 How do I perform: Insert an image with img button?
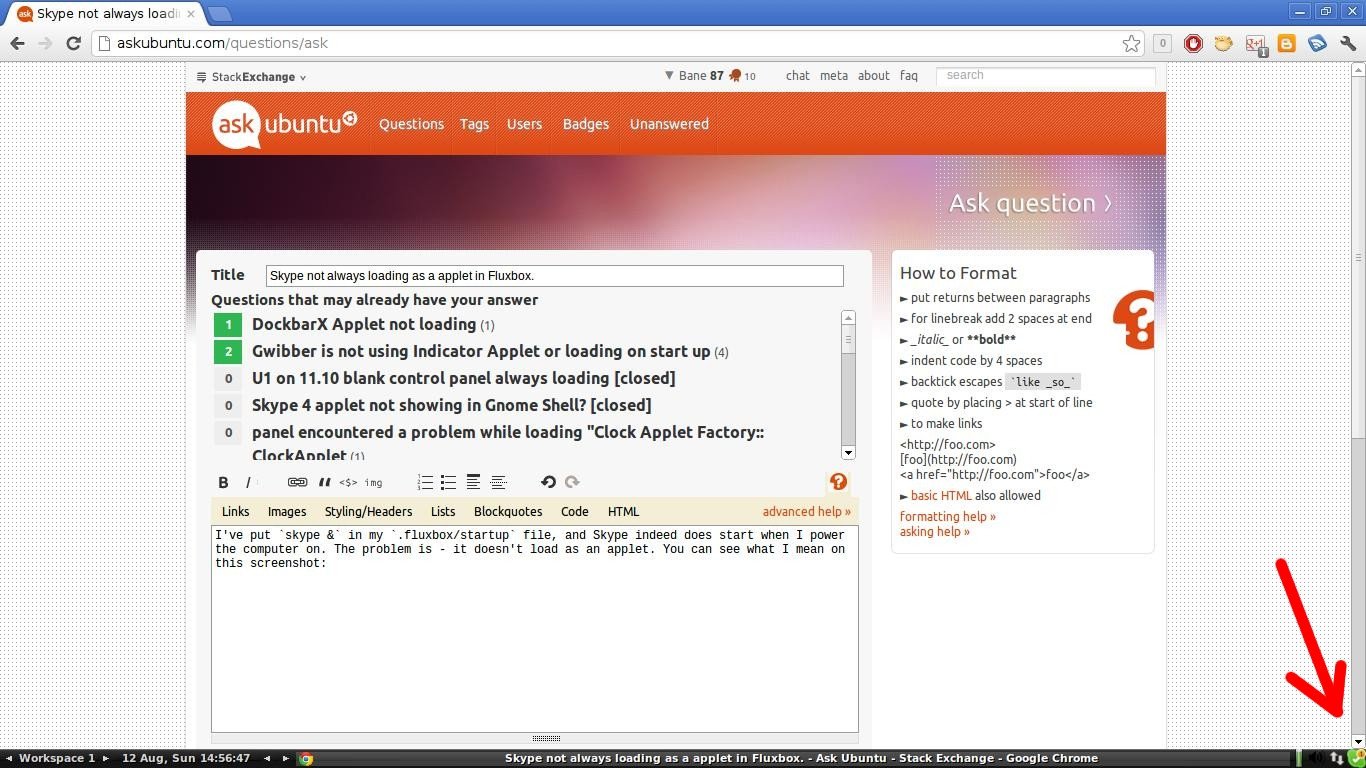coord(373,482)
